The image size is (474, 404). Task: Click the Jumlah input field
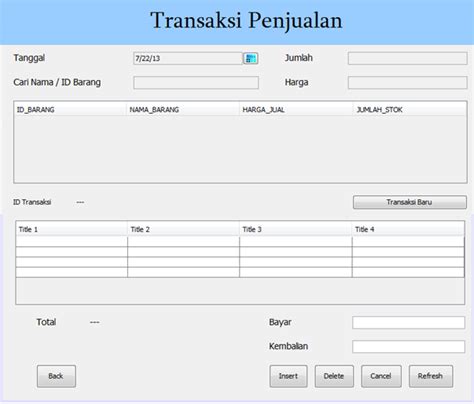click(x=407, y=58)
